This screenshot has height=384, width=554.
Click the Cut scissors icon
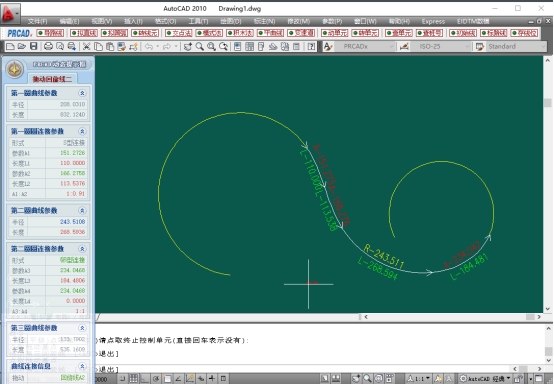coord(87,46)
